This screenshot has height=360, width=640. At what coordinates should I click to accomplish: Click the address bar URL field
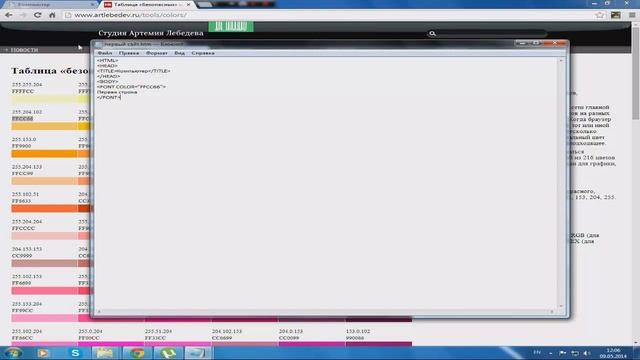click(327, 15)
